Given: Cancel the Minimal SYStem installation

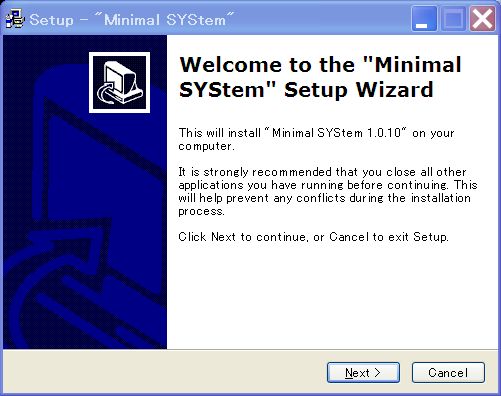Looking at the screenshot, I should pos(448,372).
